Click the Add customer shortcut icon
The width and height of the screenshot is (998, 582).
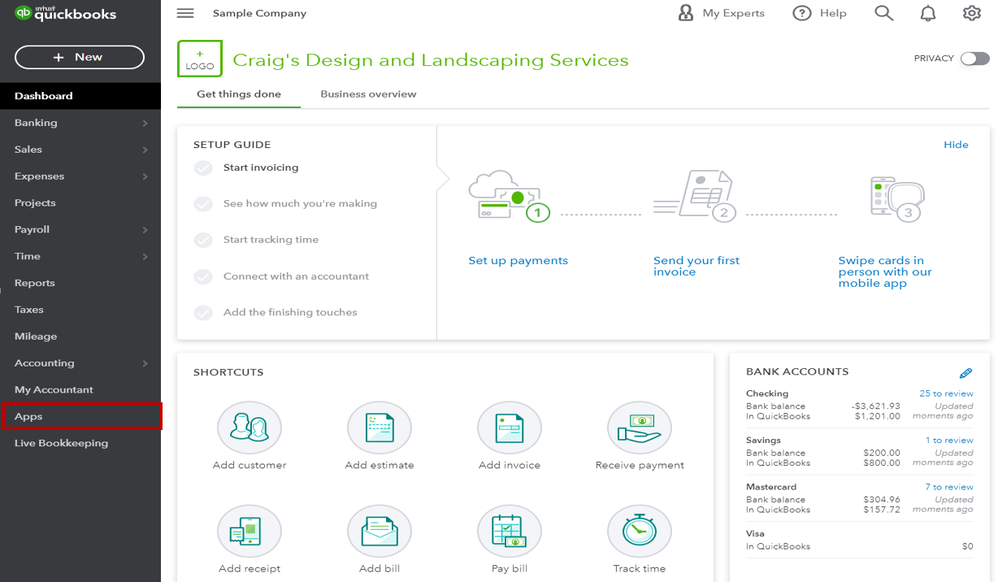click(250, 427)
